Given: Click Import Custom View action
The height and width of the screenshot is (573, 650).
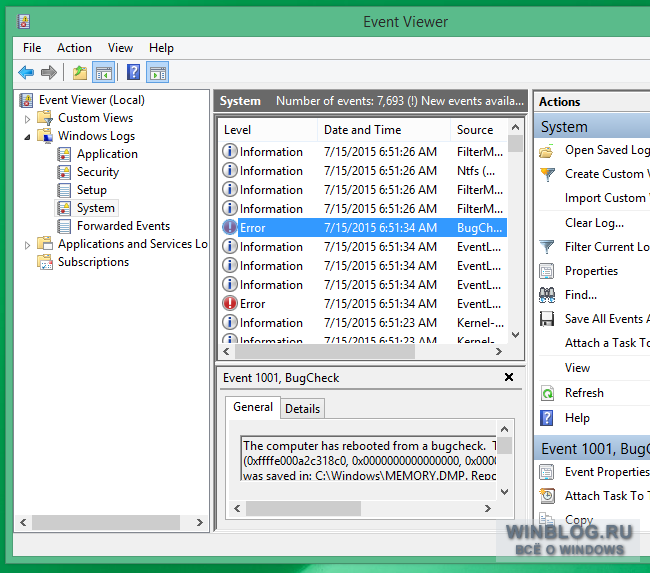Looking at the screenshot, I should pyautogui.click(x=607, y=198).
